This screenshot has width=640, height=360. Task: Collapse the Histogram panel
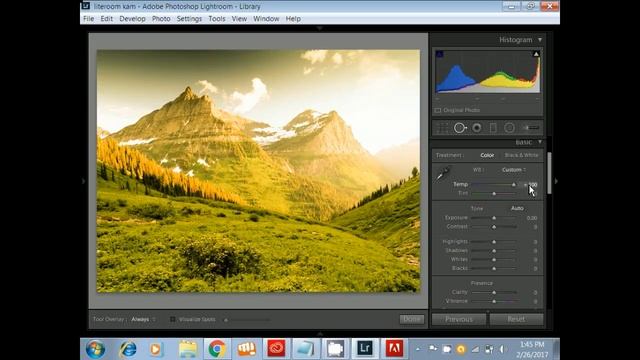(x=540, y=40)
